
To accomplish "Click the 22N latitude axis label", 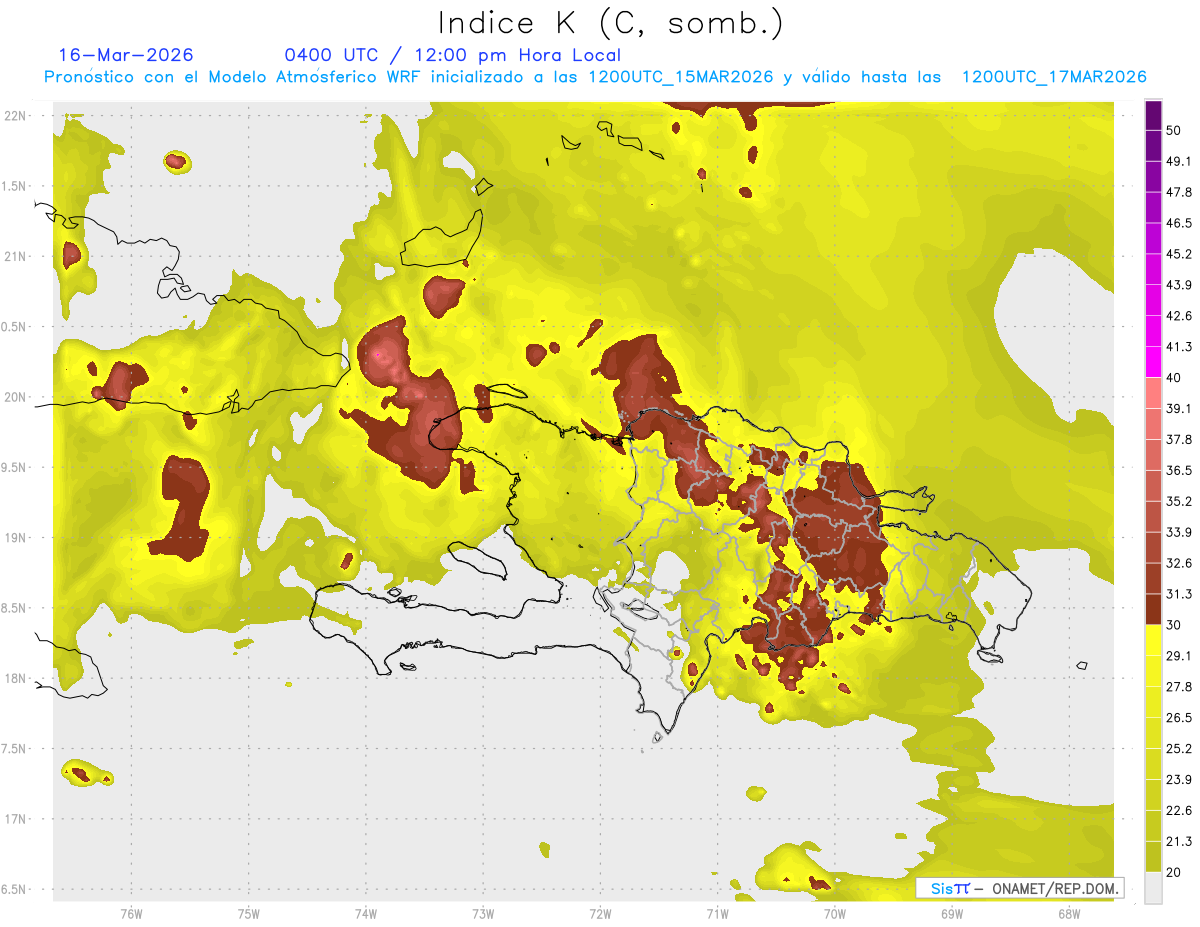I will tap(16, 115).
